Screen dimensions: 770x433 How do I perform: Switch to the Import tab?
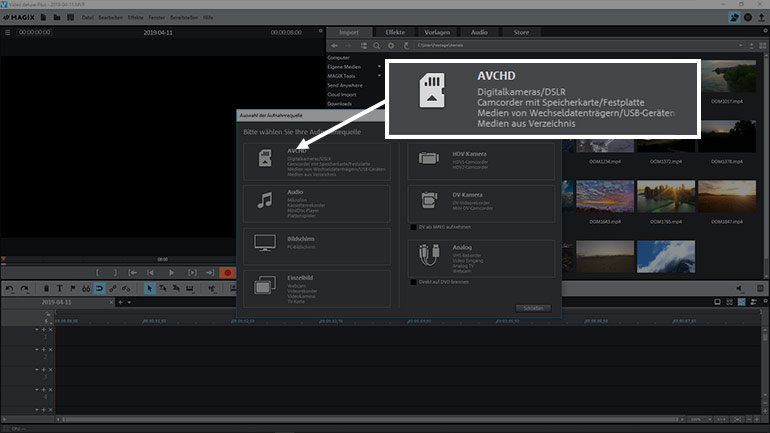click(349, 32)
